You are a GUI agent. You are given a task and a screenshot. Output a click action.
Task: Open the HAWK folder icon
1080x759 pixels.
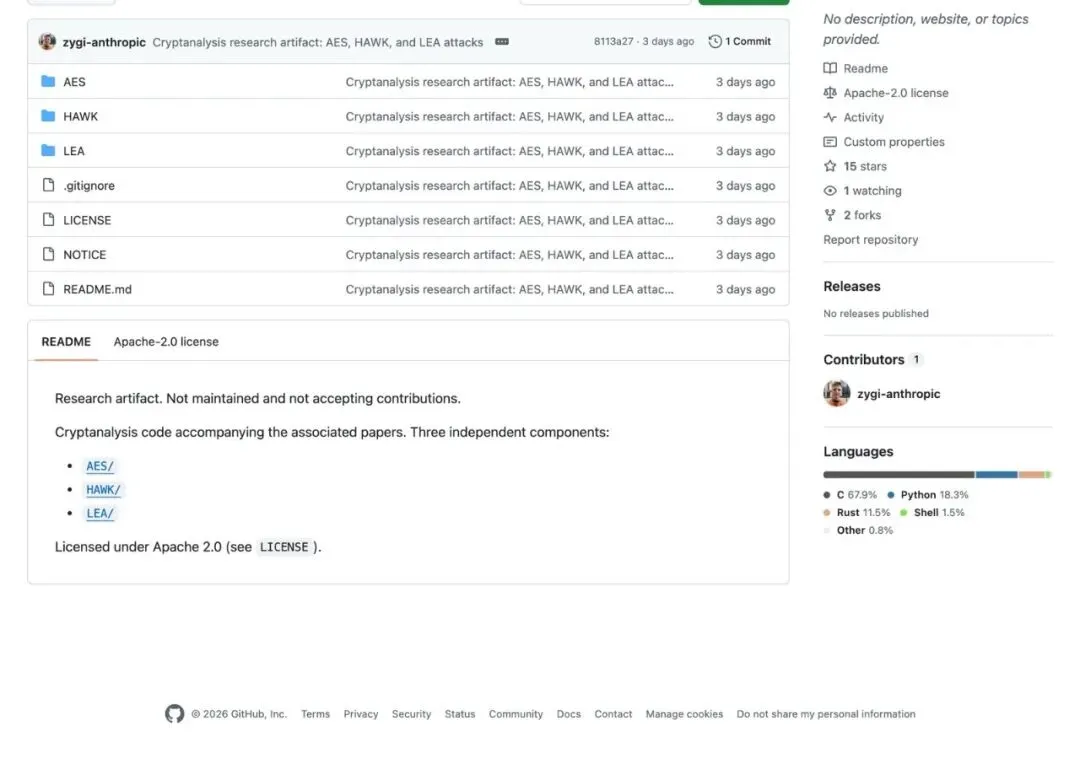[x=48, y=116]
